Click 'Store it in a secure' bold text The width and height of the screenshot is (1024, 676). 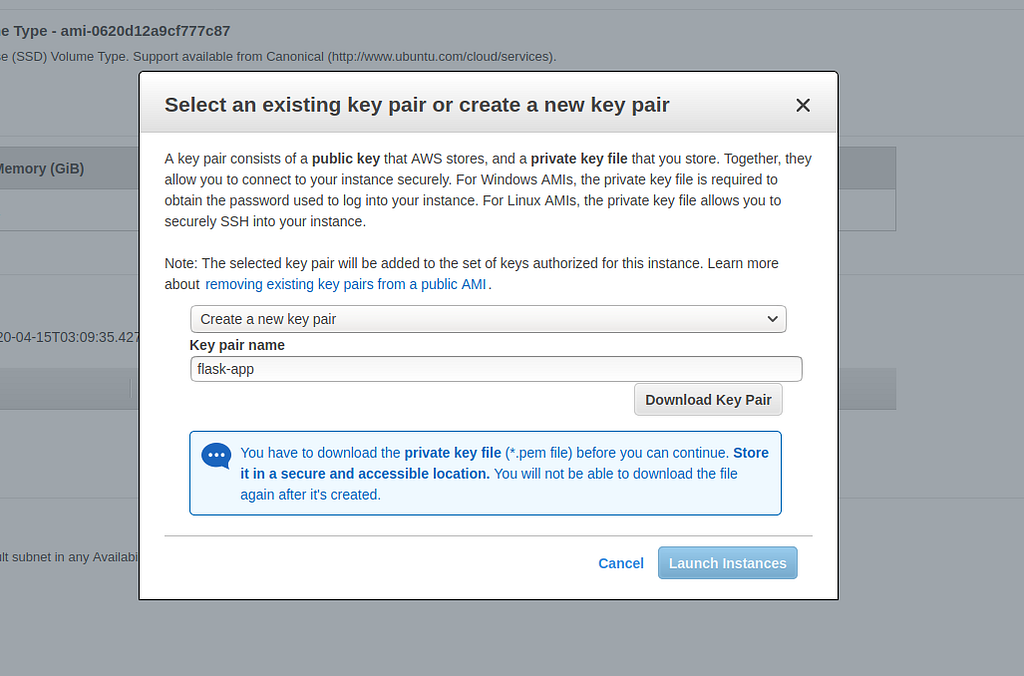click(x=504, y=463)
